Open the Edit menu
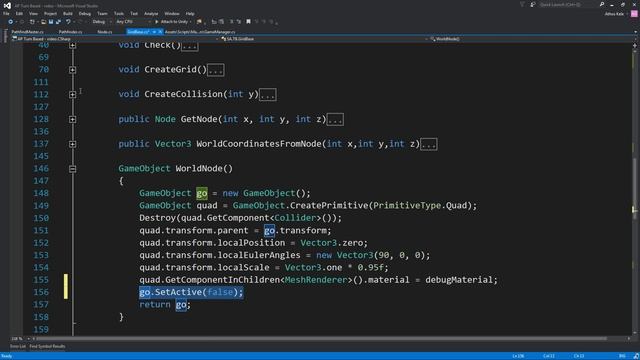The height and width of the screenshot is (360, 640). (19, 13)
